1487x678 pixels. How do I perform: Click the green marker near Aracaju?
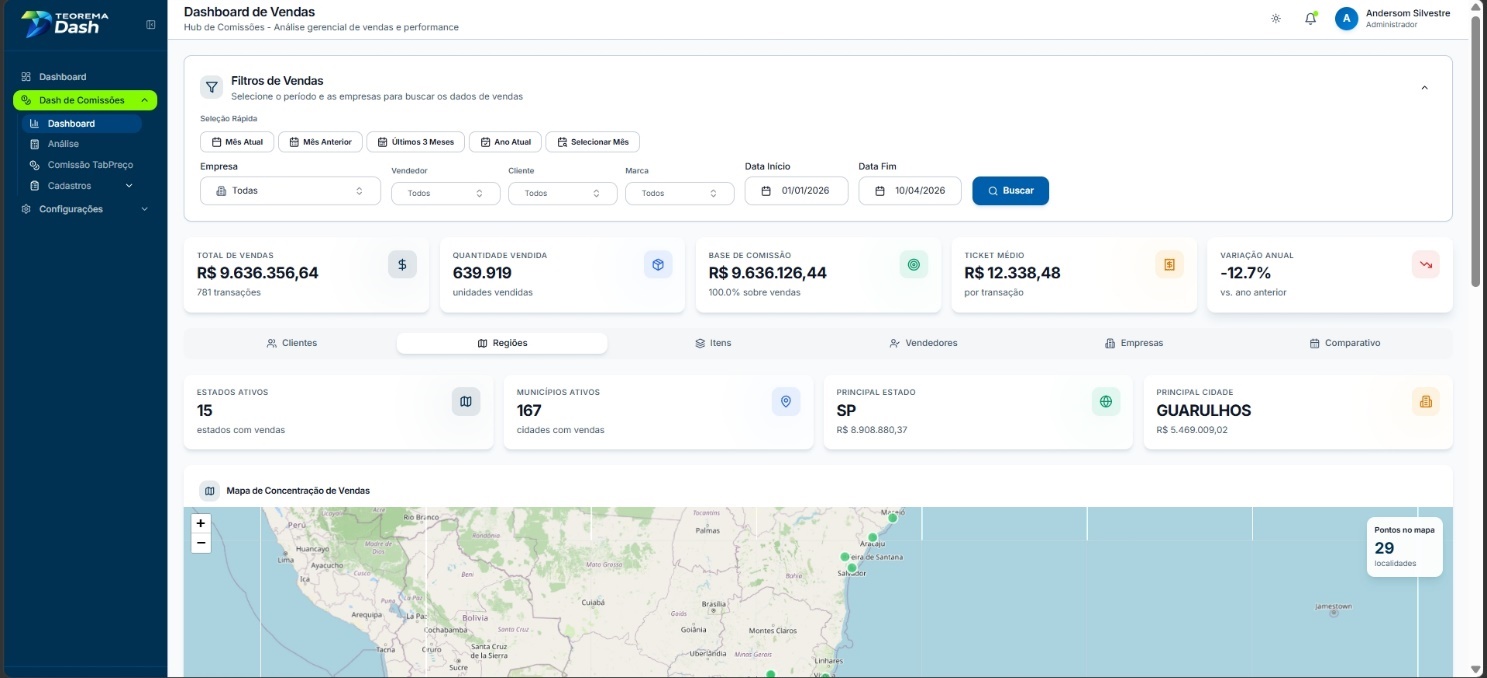tap(872, 537)
